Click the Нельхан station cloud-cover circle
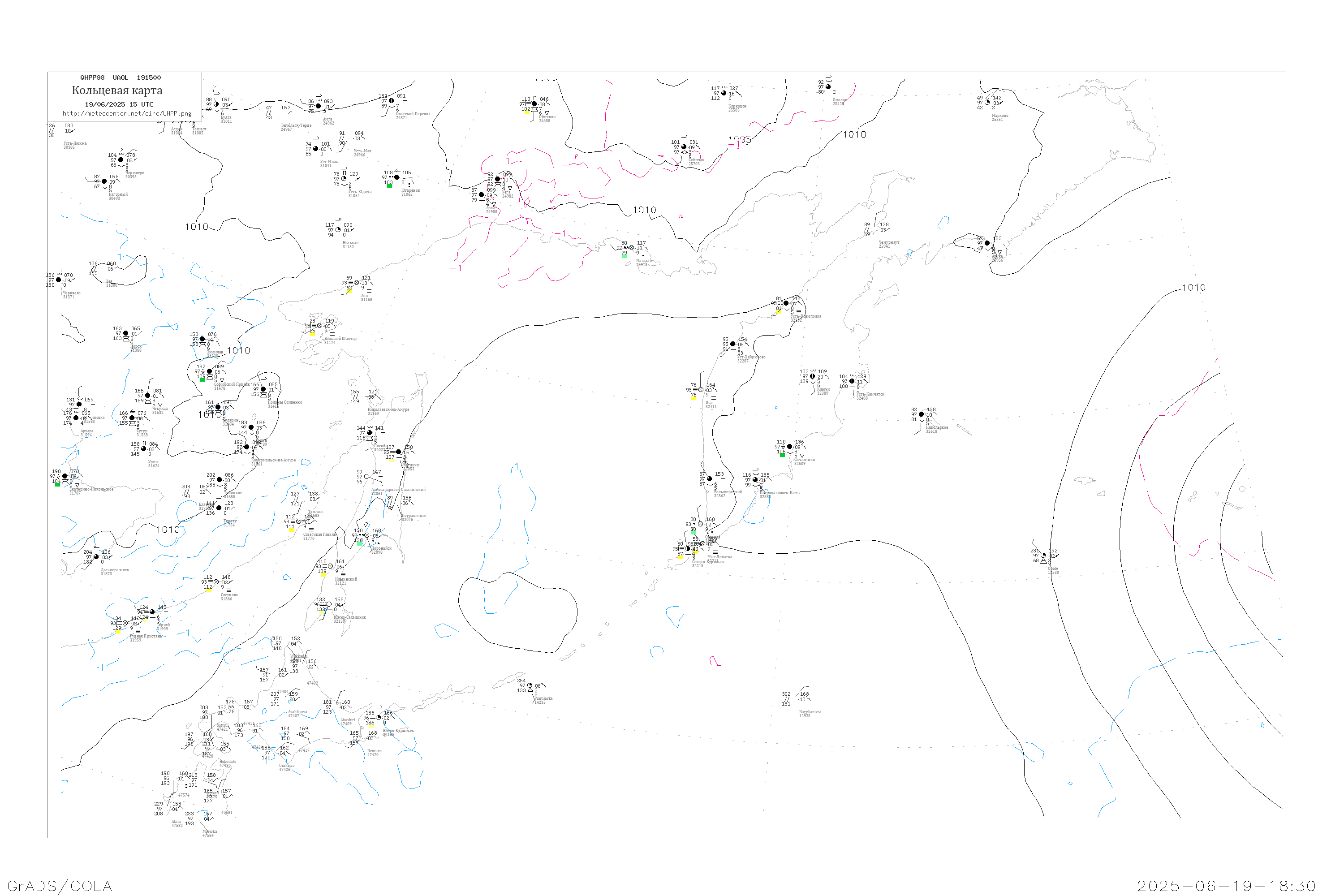1344x896 pixels. [338, 230]
